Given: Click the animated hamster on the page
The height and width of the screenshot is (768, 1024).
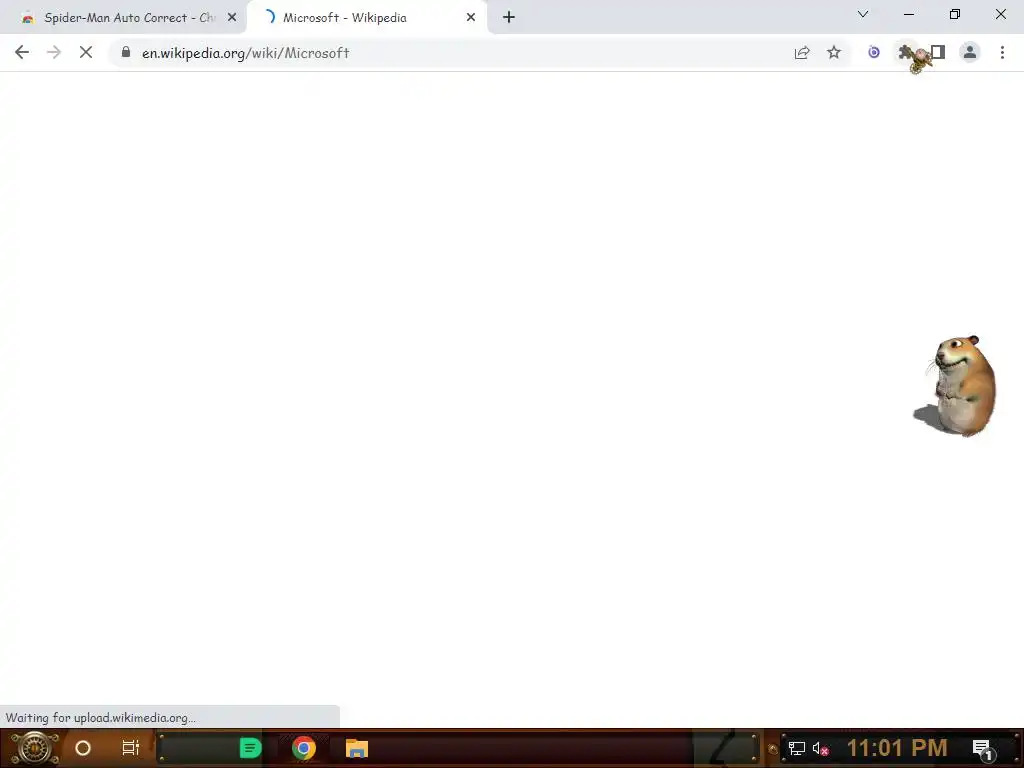Looking at the screenshot, I should coord(956,385).
